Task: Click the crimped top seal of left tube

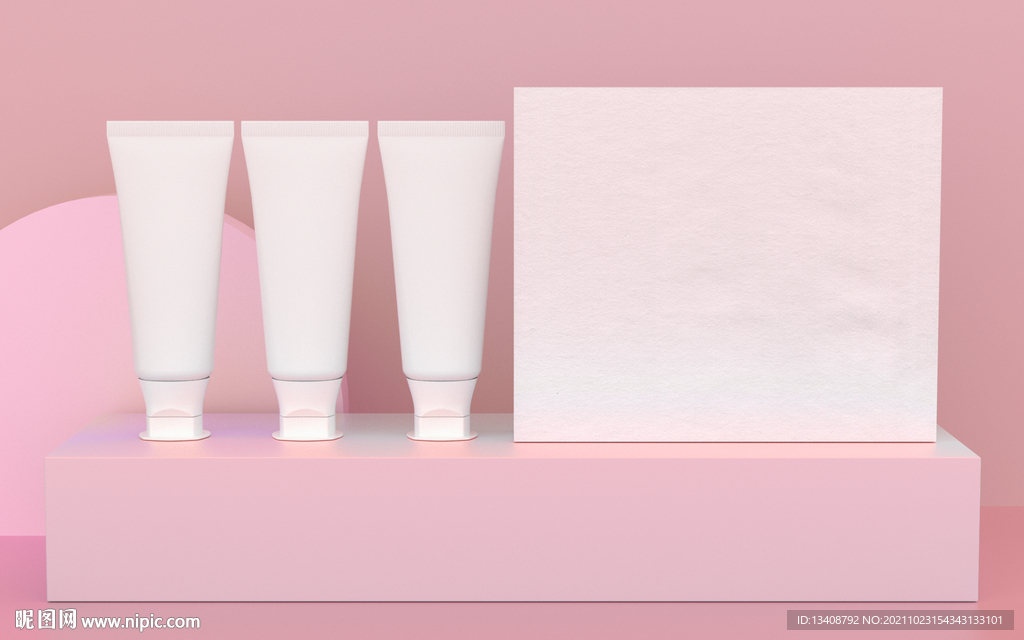Action: [170, 129]
